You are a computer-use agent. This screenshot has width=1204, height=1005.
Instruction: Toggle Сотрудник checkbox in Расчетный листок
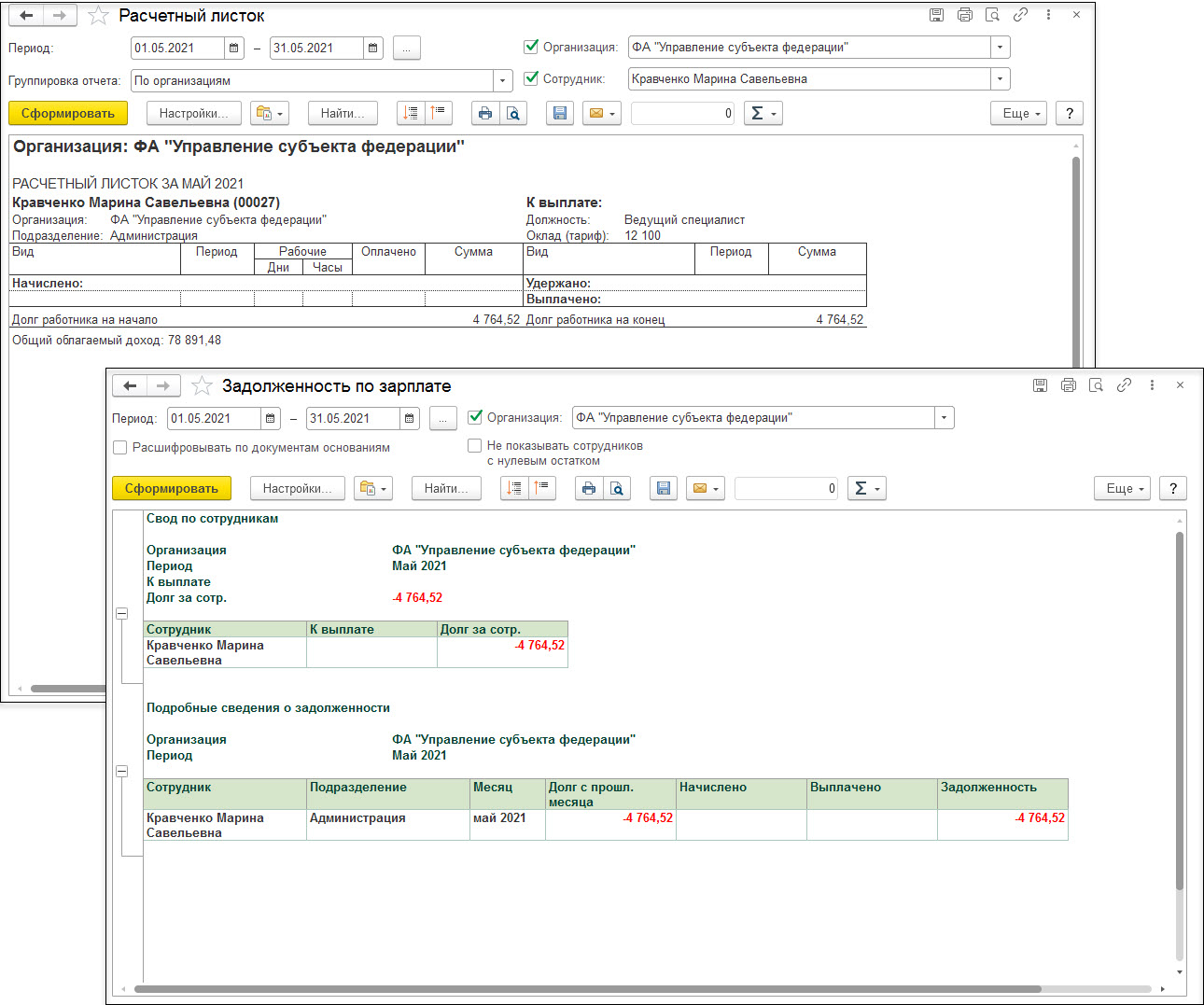(531, 78)
